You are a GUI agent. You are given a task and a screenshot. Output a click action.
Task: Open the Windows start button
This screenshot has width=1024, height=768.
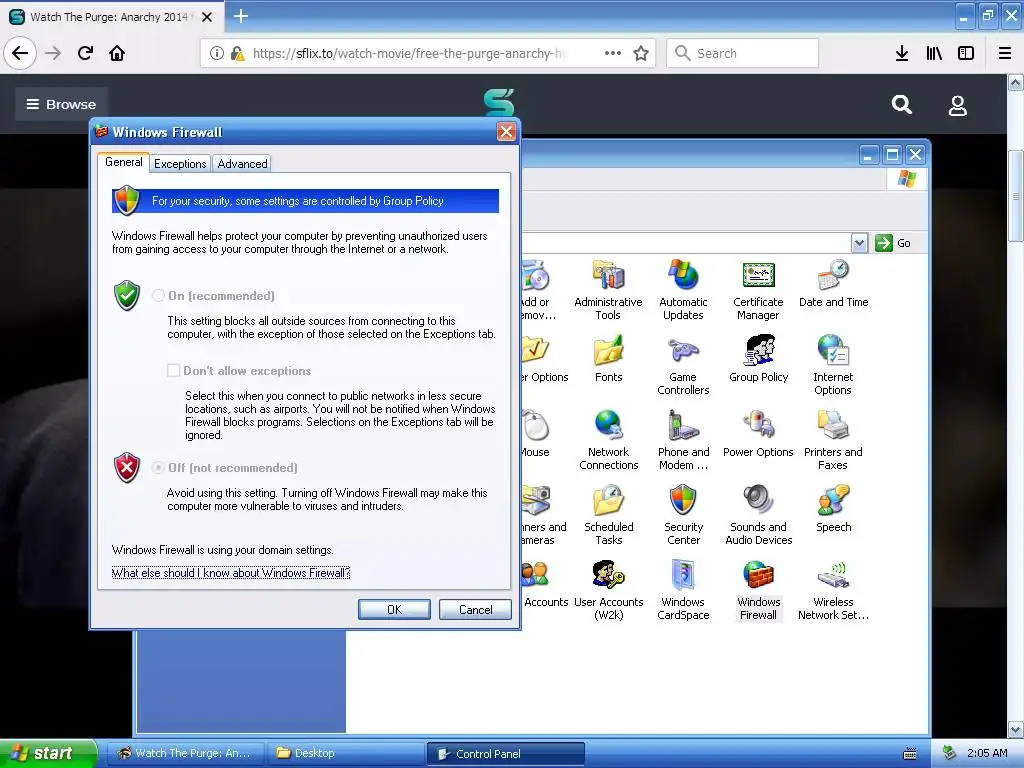48,754
